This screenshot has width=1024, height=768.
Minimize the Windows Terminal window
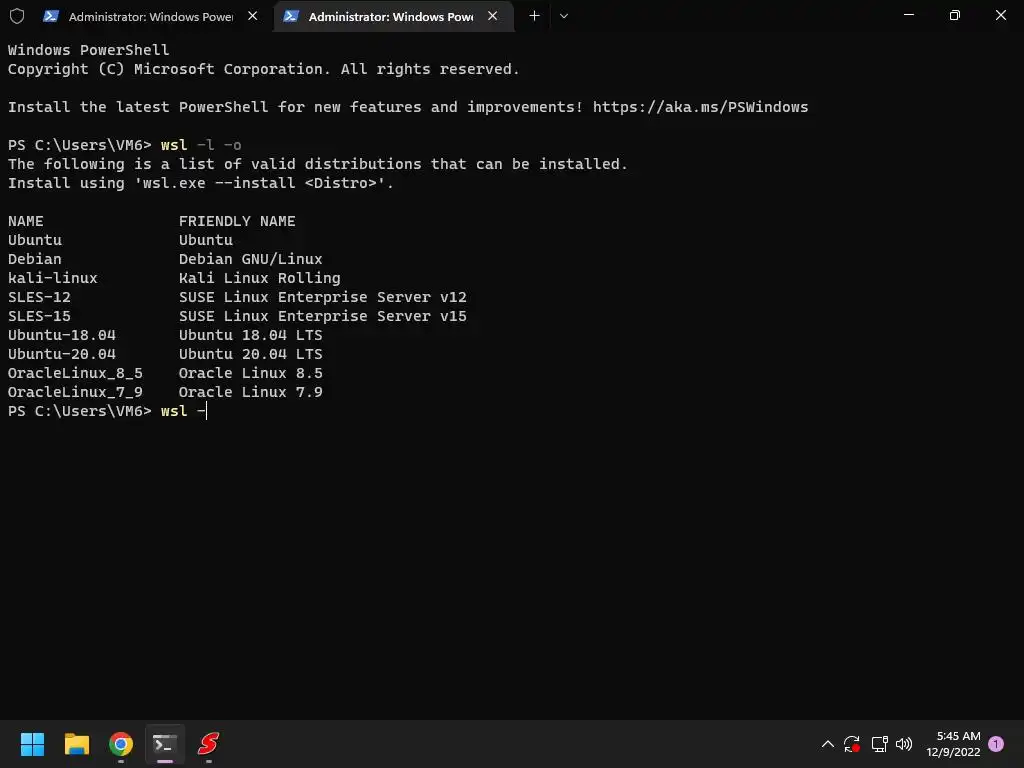click(908, 15)
